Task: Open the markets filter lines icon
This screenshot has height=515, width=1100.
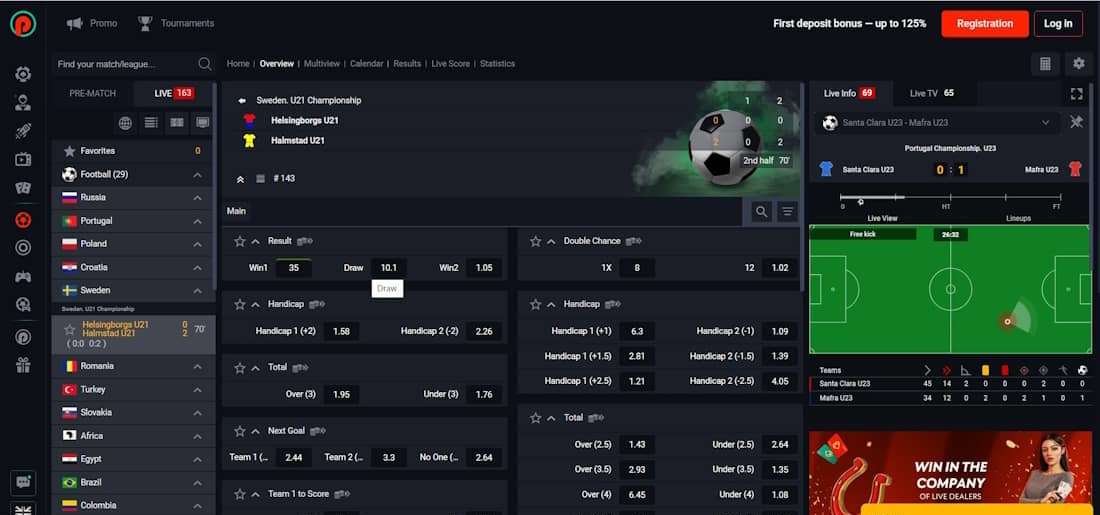Action: pyautogui.click(x=788, y=211)
